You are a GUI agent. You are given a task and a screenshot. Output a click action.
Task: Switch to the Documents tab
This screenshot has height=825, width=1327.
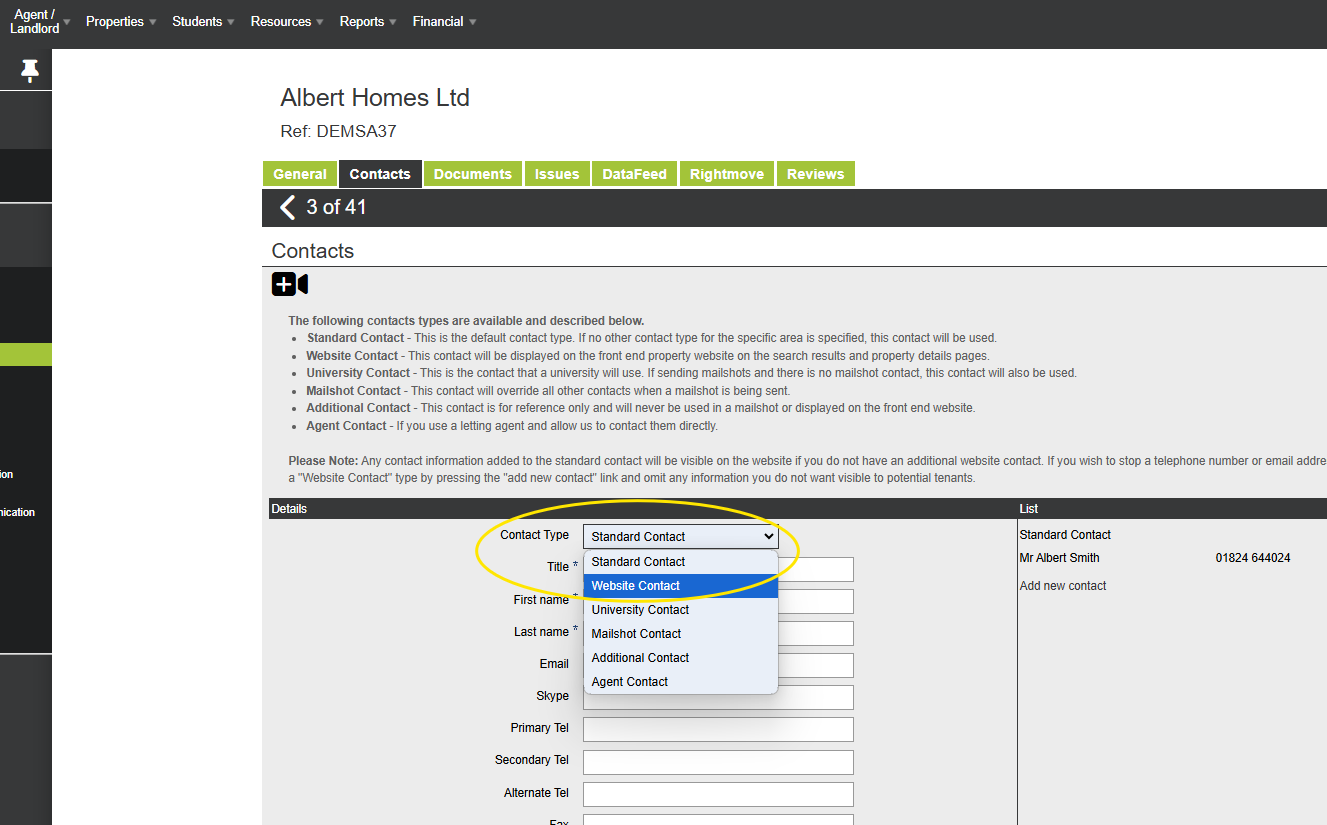[x=472, y=174]
